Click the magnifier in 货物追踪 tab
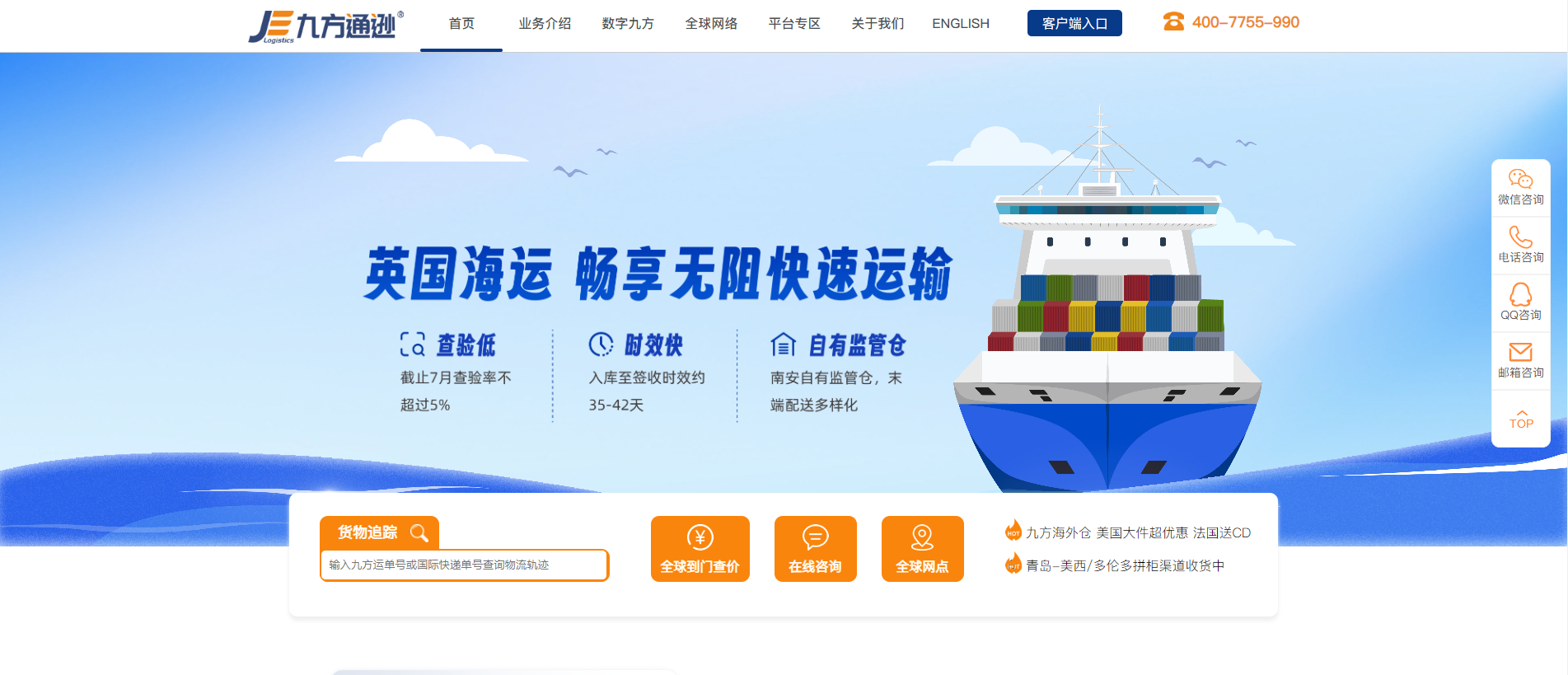The width and height of the screenshot is (1568, 675). click(x=419, y=533)
